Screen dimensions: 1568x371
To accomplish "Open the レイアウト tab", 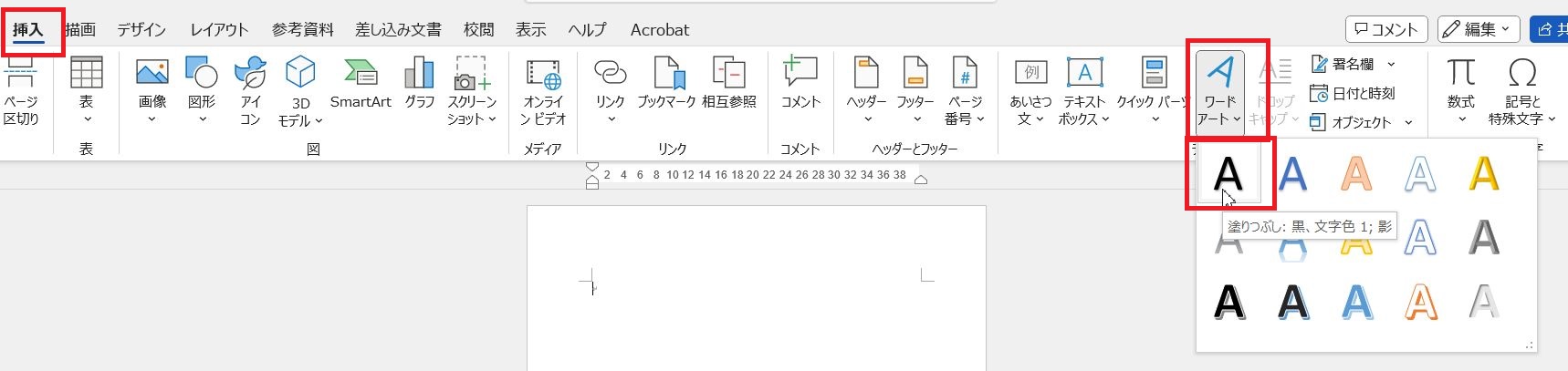I will click(219, 30).
